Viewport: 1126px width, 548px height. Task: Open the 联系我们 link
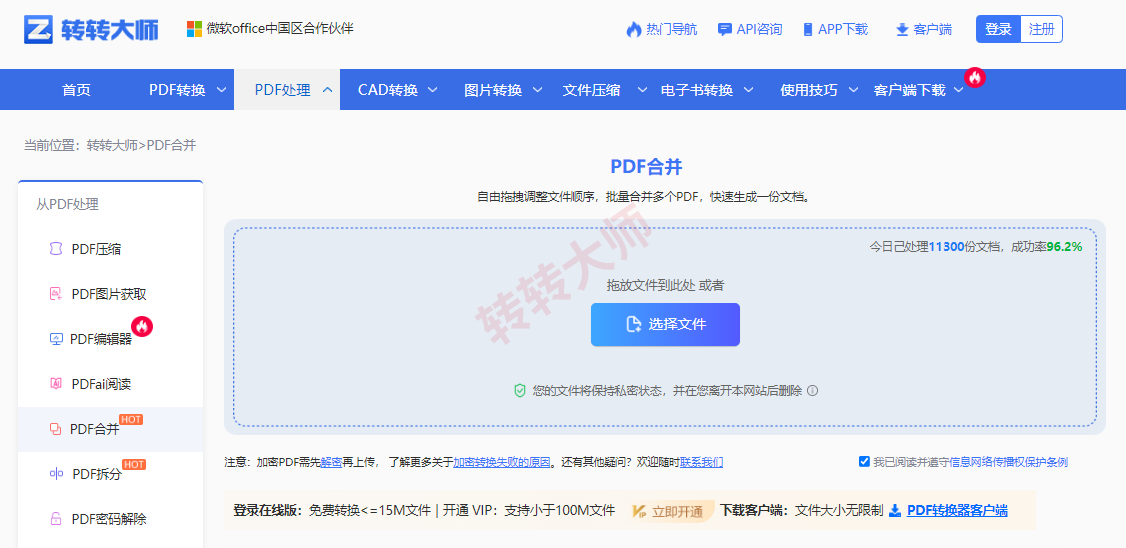[x=702, y=462]
